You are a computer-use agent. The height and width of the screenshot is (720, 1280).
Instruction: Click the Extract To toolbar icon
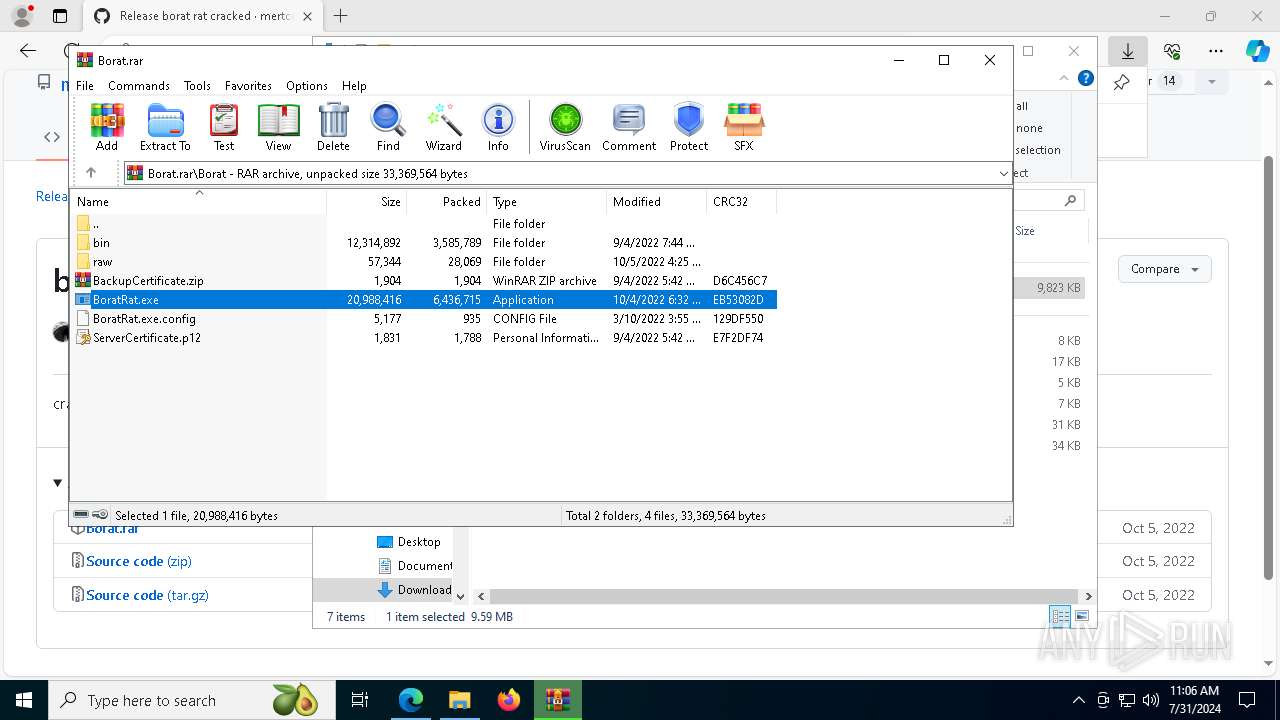[165, 127]
